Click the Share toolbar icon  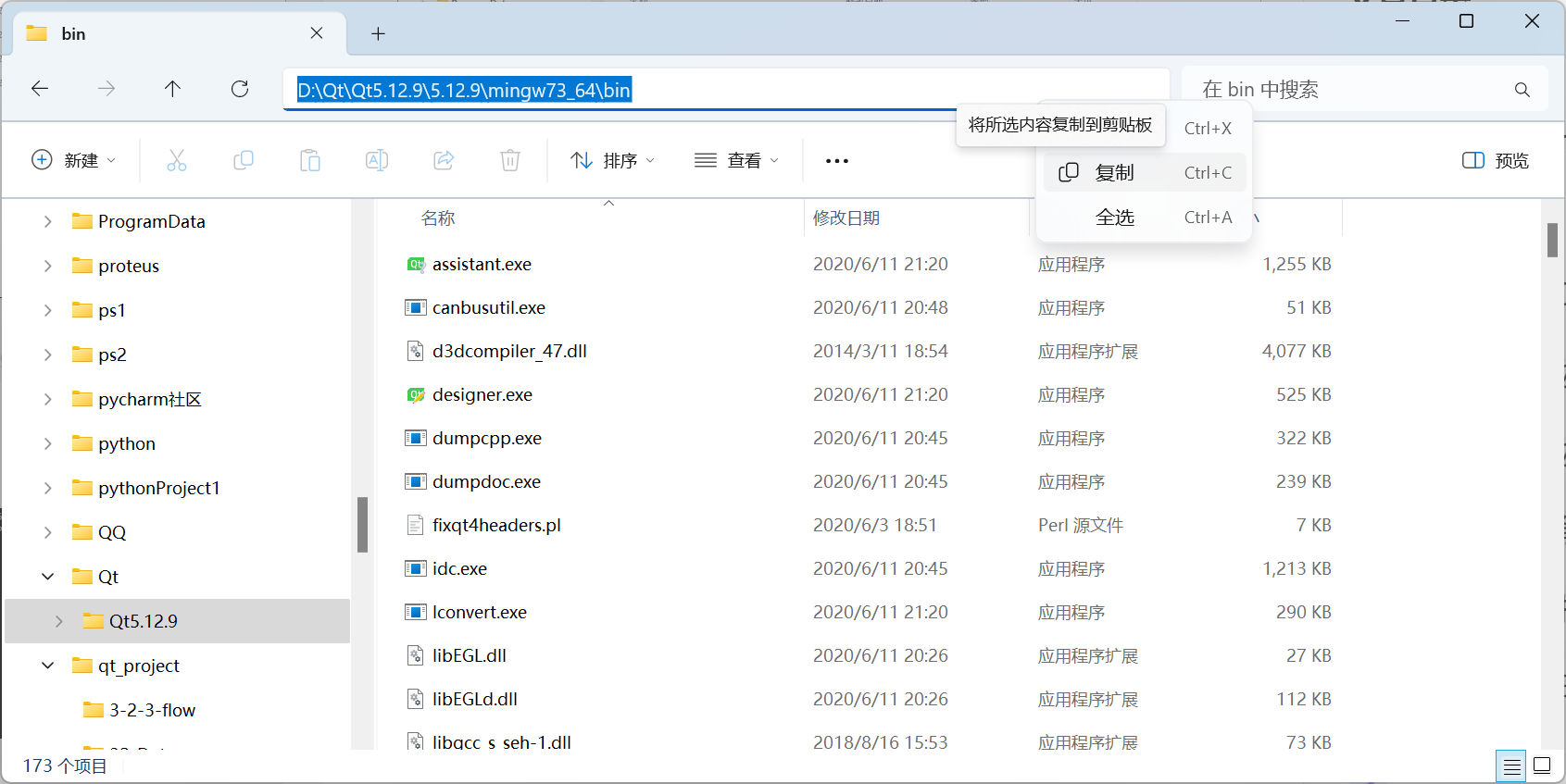coord(444,160)
